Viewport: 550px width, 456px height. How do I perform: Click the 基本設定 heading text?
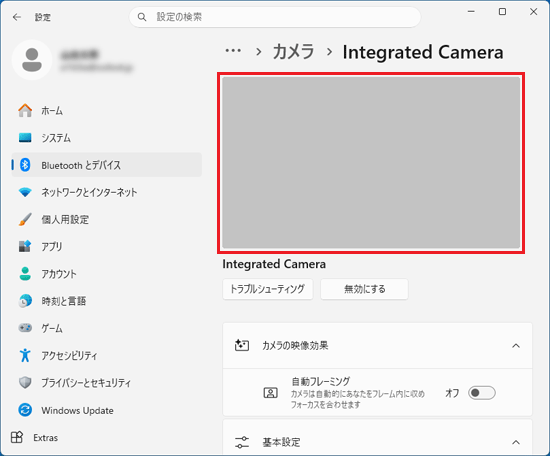(x=282, y=442)
